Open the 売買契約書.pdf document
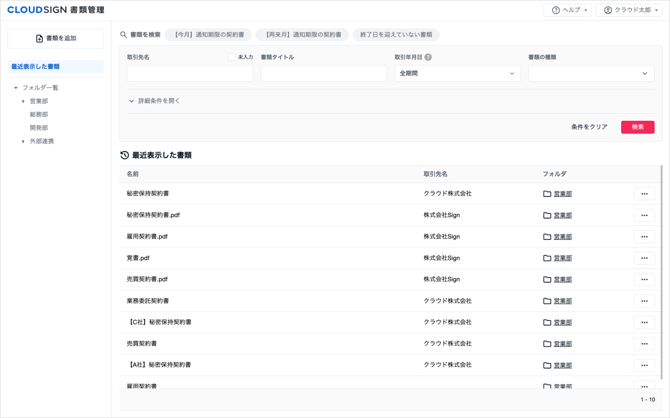670x418 pixels. (x=147, y=279)
